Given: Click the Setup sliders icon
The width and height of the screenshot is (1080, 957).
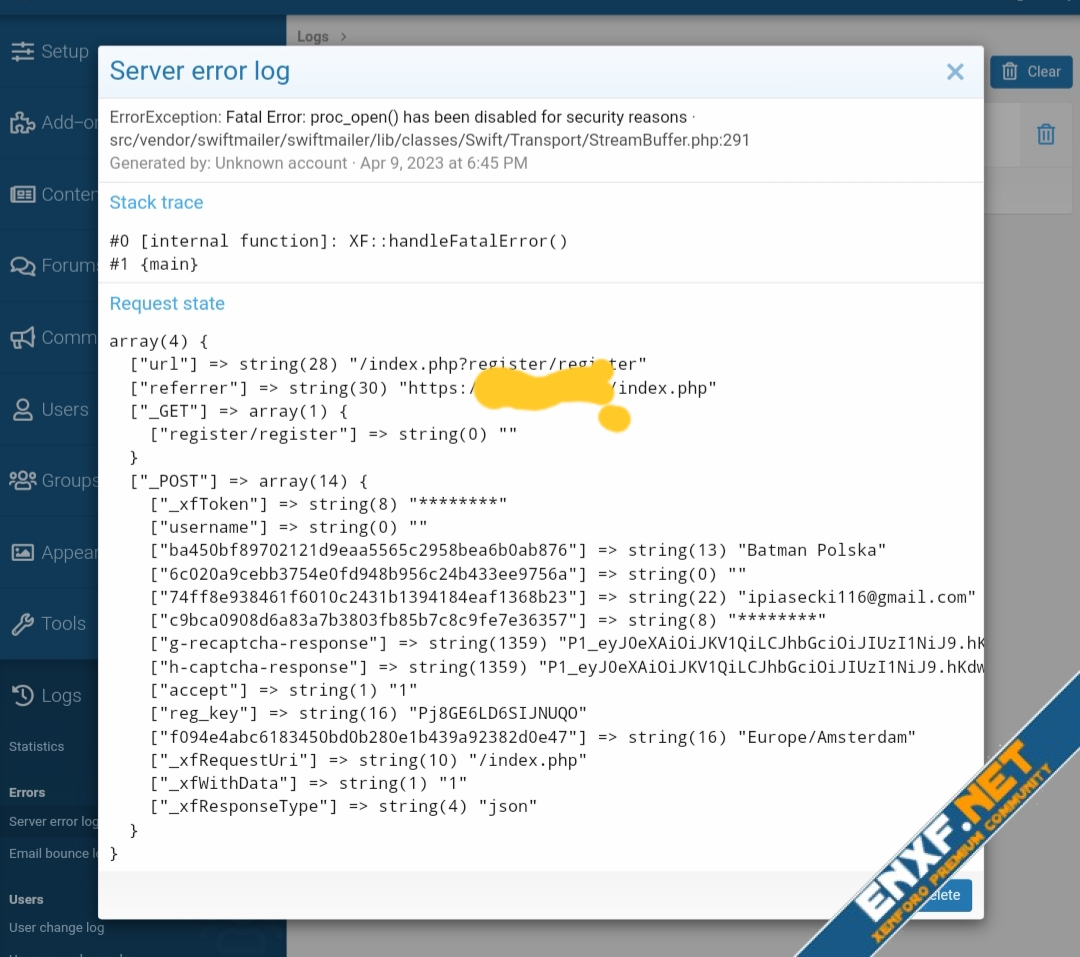Looking at the screenshot, I should point(22,51).
